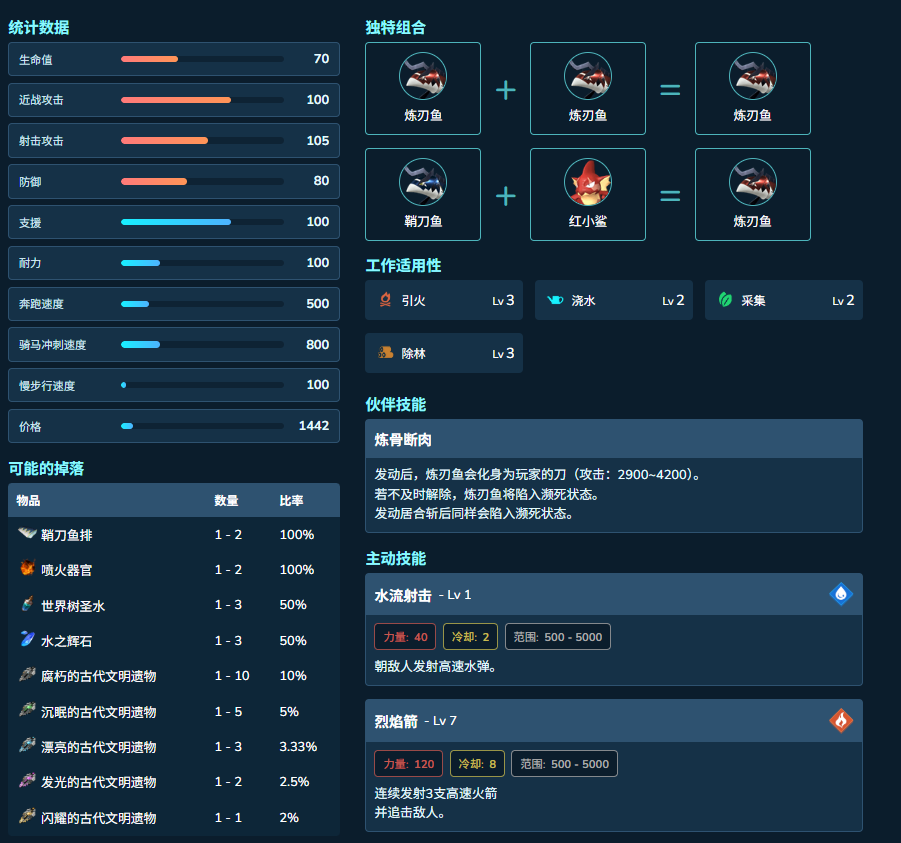
Task: Click the 浇水 watering can icon
Action: (555, 299)
